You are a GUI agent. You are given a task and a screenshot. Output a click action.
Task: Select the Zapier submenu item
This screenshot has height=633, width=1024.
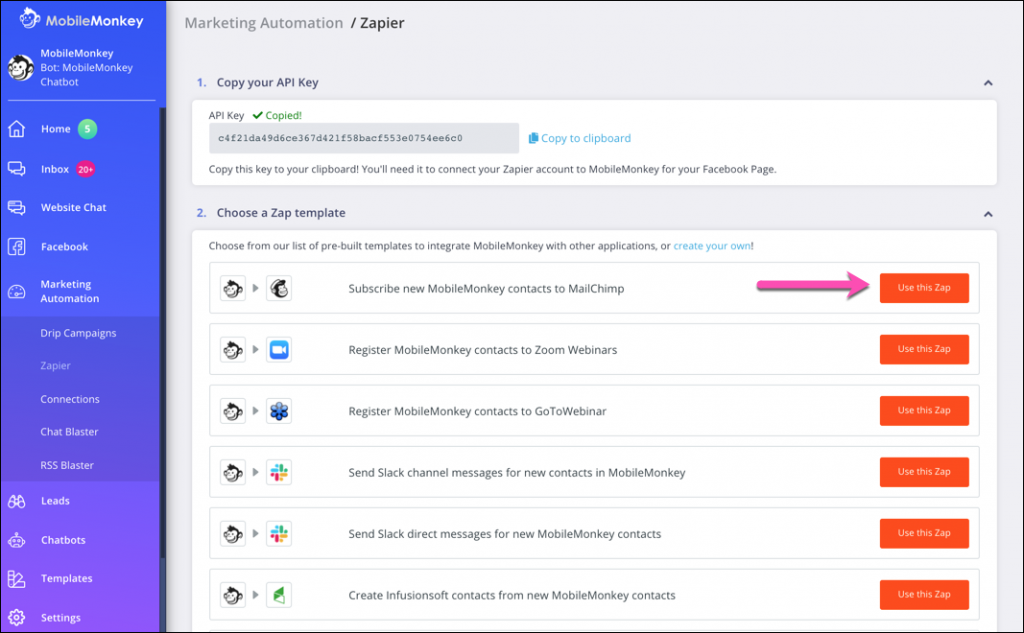tap(56, 366)
